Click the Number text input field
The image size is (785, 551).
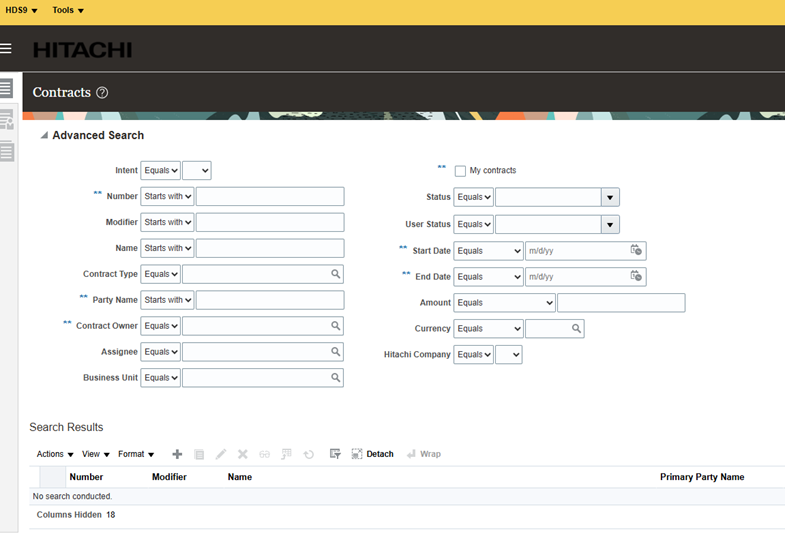(270, 196)
